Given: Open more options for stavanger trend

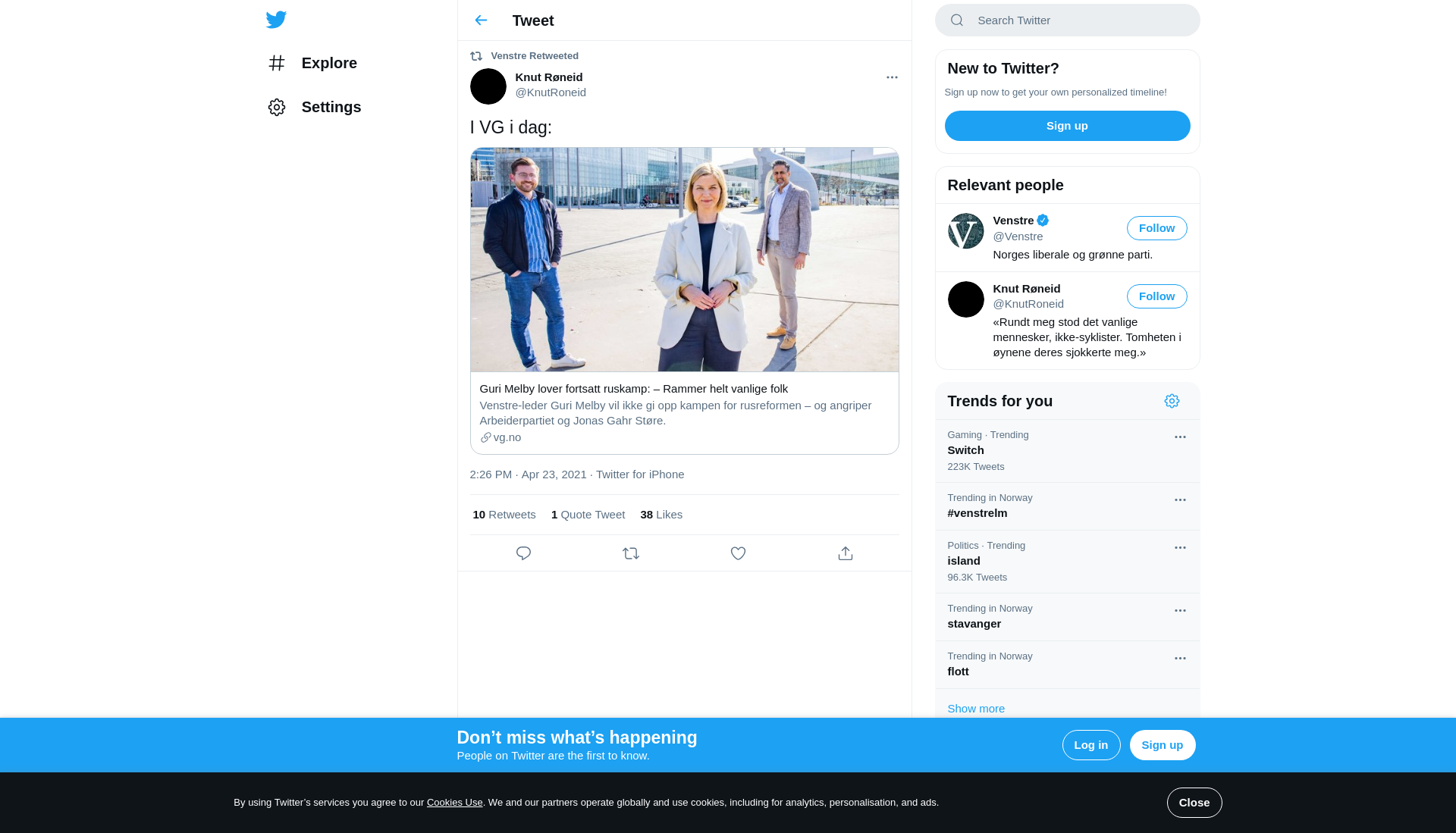Looking at the screenshot, I should click(1180, 611).
